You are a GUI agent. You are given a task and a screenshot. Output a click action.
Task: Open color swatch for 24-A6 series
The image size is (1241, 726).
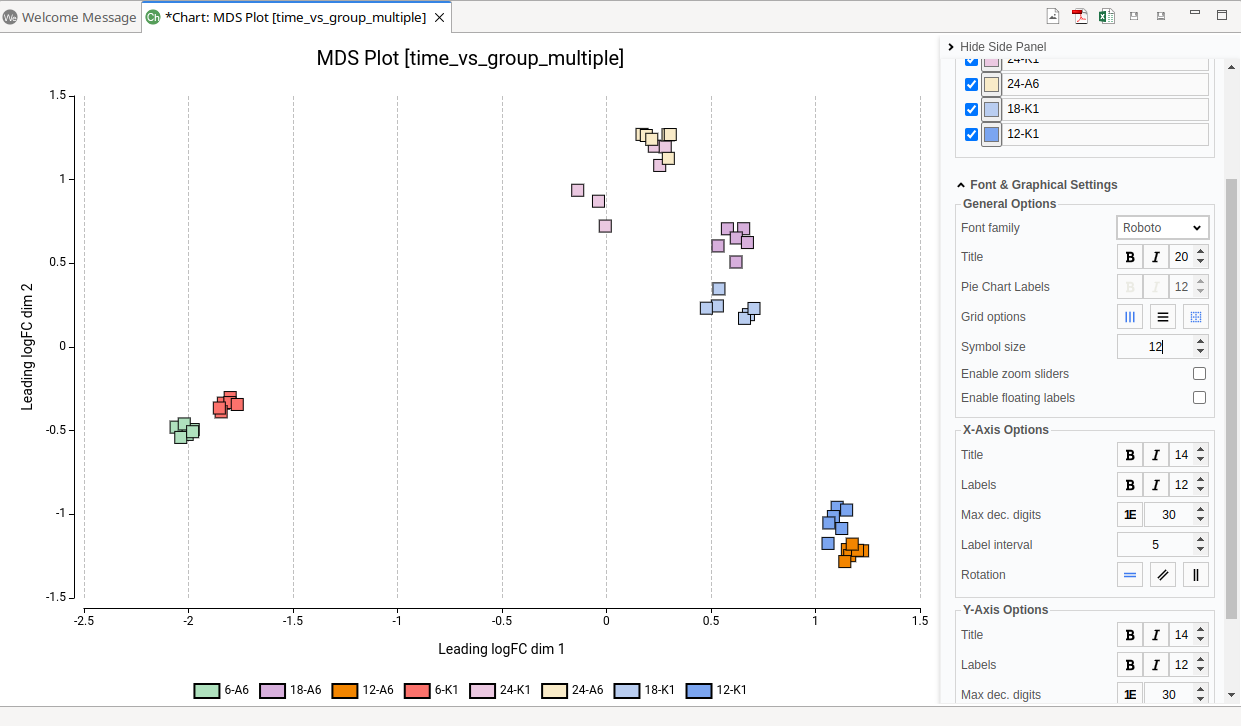click(991, 84)
